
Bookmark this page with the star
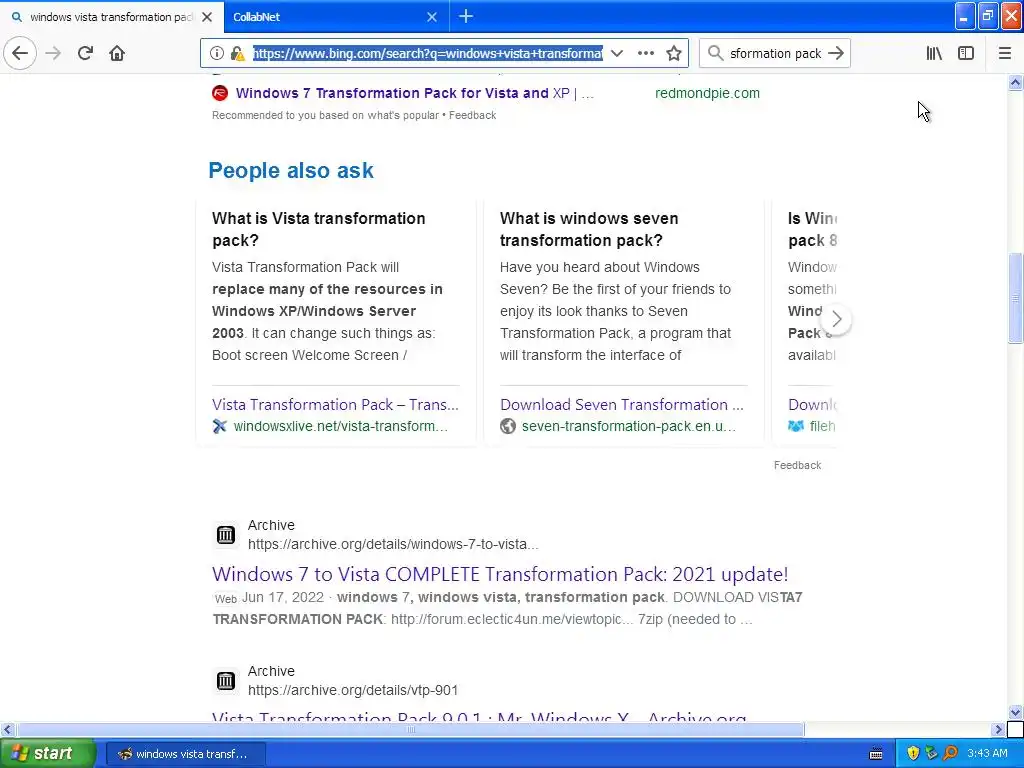pos(674,53)
